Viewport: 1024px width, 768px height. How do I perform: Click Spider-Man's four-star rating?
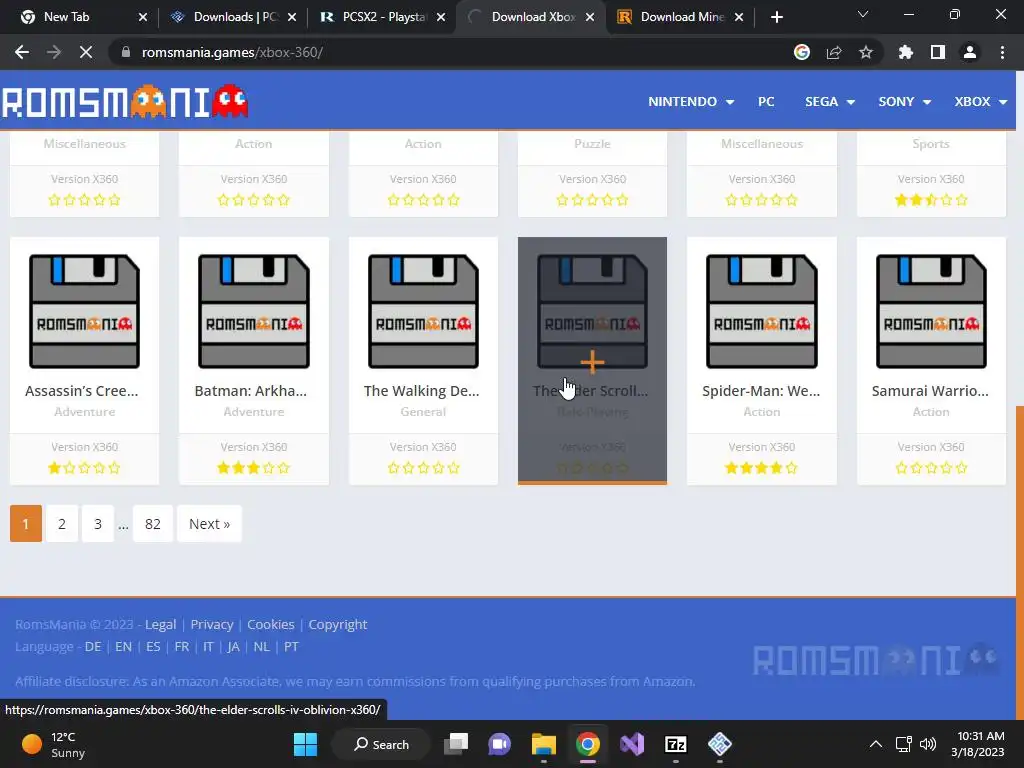(761, 468)
